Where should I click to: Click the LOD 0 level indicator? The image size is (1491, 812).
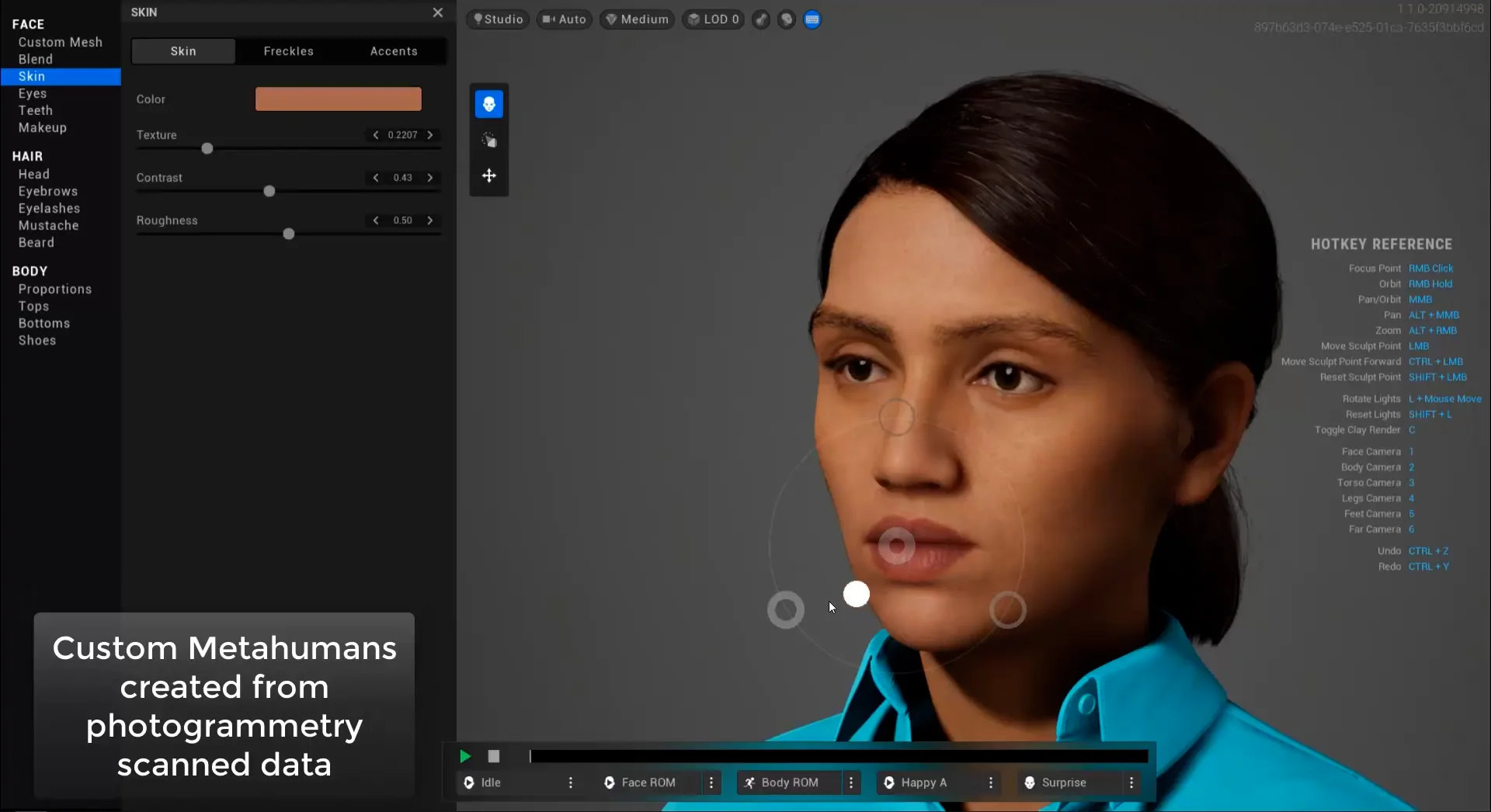[713, 19]
